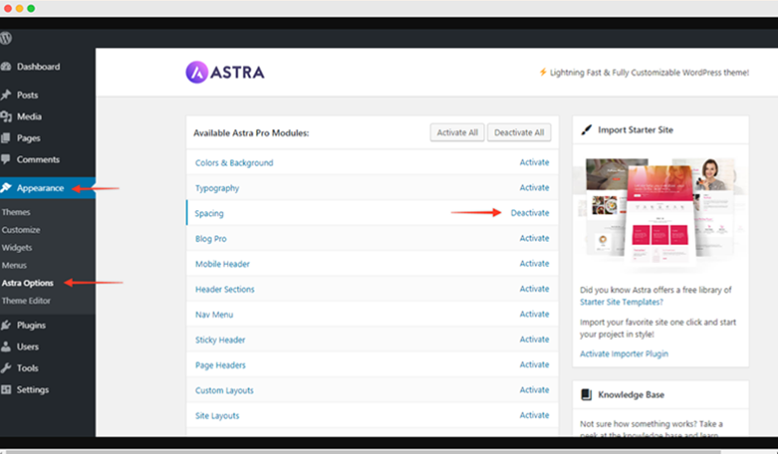Click the Settings sliders icon
The image size is (778, 454).
tap(6, 389)
